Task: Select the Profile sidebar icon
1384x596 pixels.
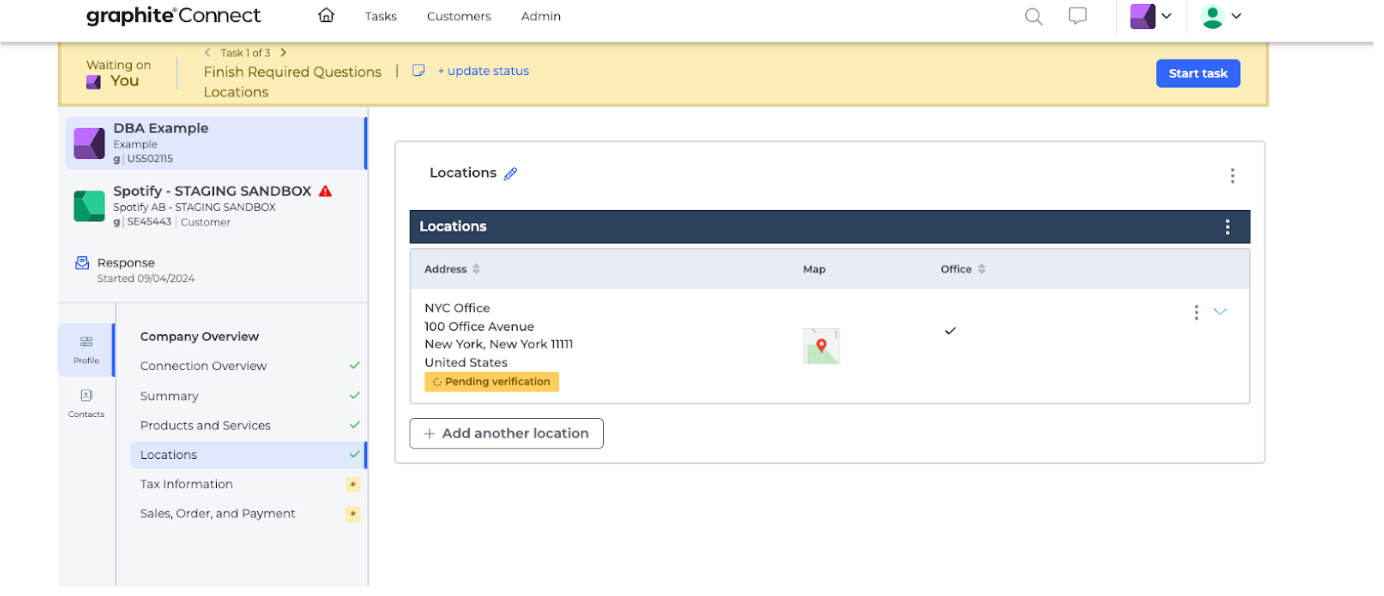Action: point(86,349)
